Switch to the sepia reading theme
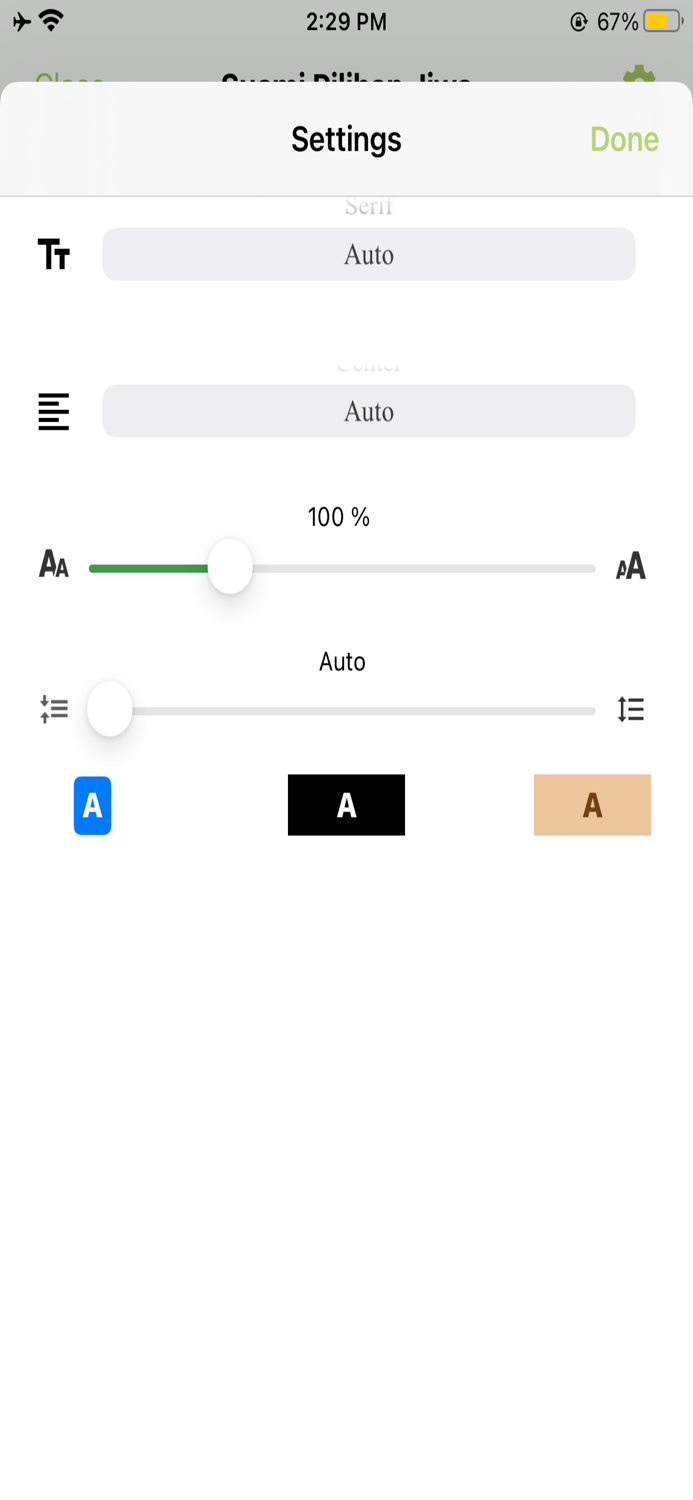Image resolution: width=693 pixels, height=1500 pixels. click(592, 804)
